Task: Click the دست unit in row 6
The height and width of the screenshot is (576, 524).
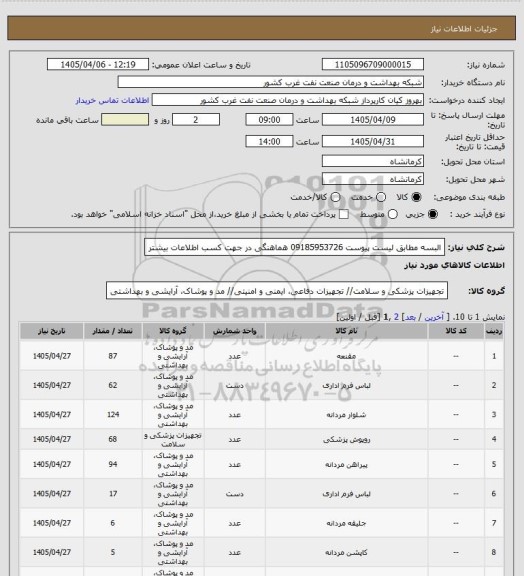Action: 234,494
